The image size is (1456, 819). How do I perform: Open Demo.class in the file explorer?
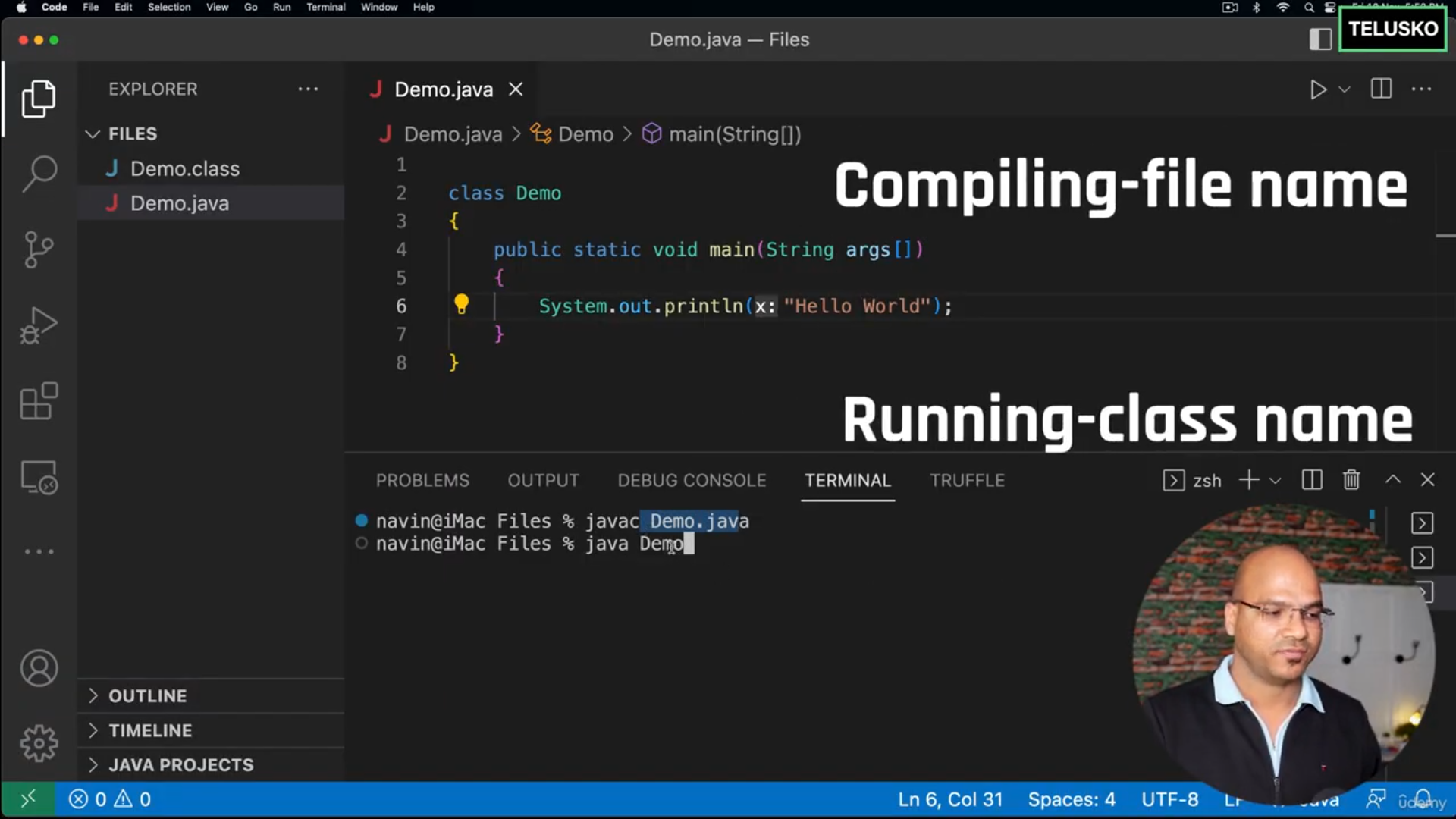click(184, 168)
